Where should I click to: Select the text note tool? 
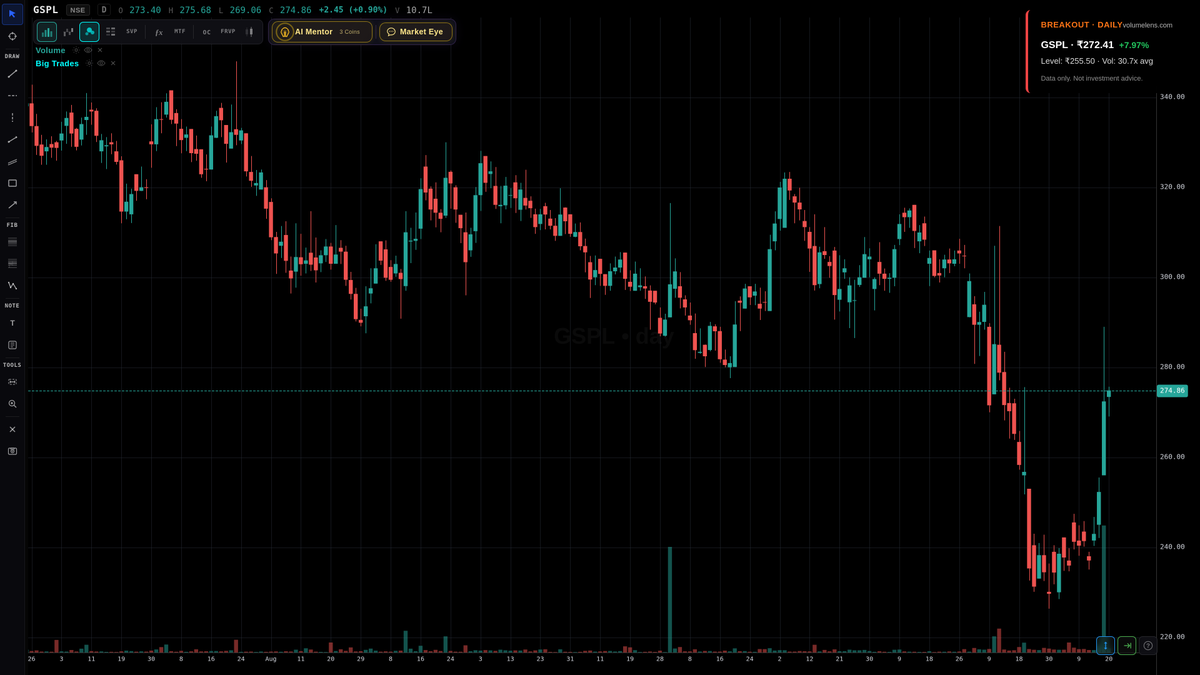coord(13,322)
